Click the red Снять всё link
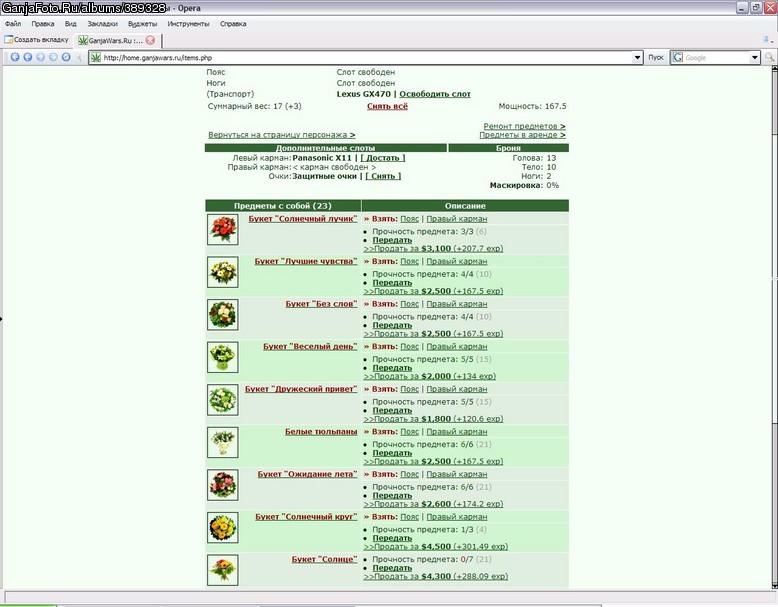The image size is (778, 607). tap(388, 106)
